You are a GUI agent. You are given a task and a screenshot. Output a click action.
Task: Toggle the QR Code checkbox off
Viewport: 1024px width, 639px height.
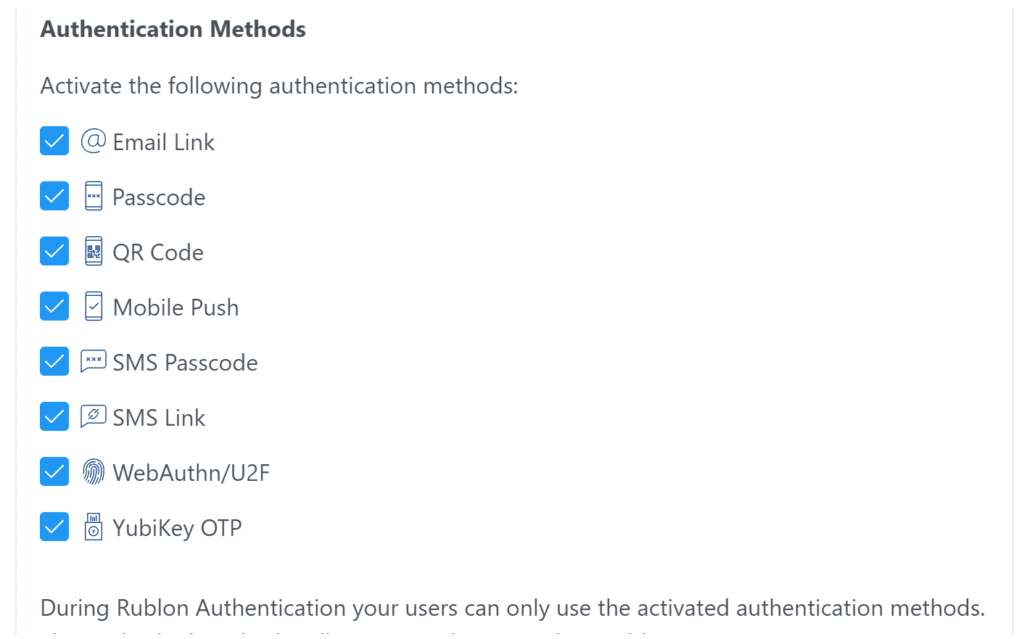54,252
